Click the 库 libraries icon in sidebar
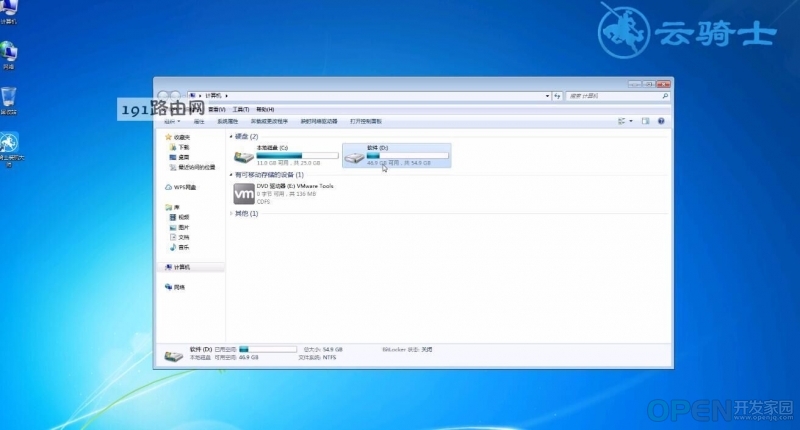800x430 pixels. 168,207
